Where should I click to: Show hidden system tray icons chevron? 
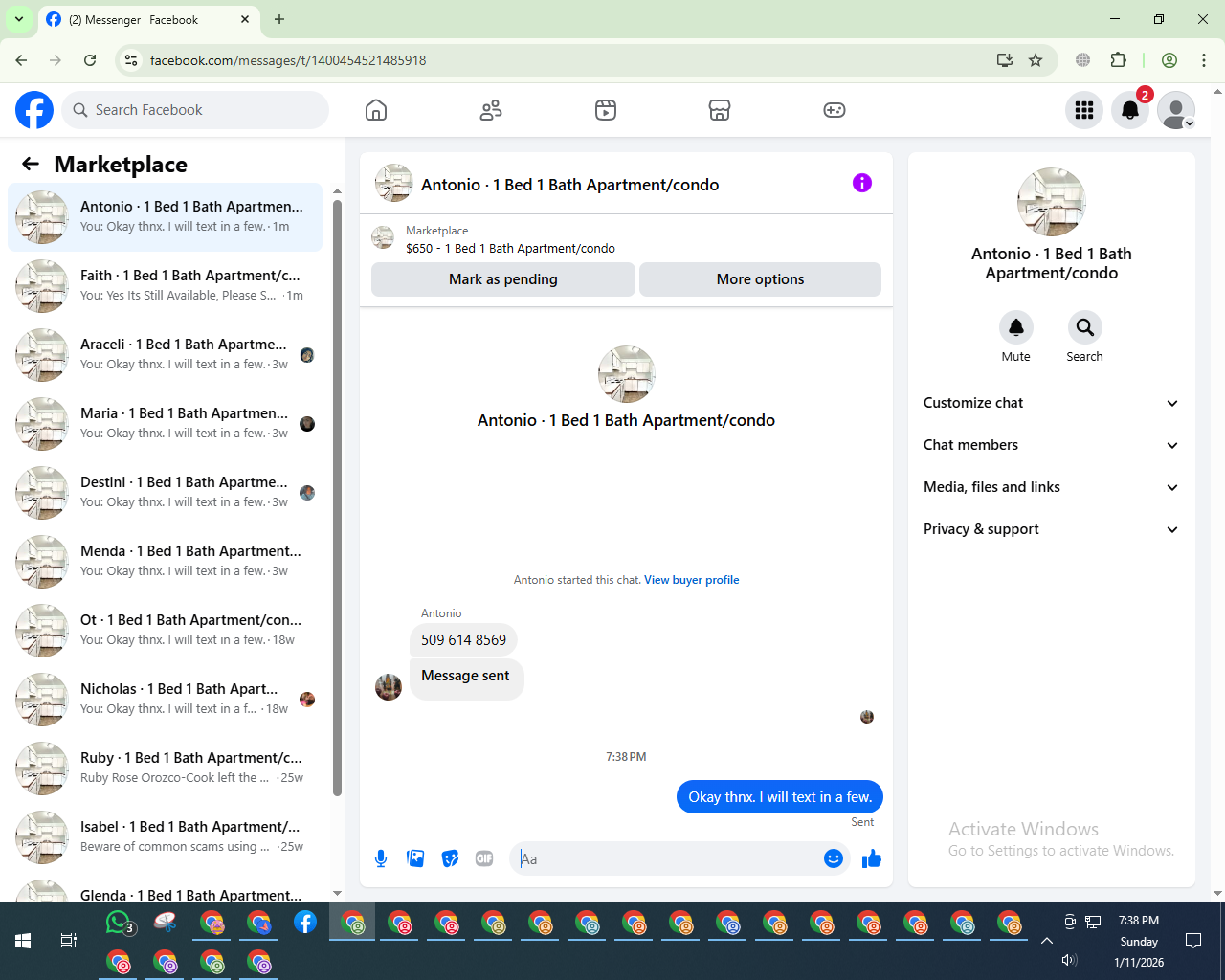(x=1047, y=941)
